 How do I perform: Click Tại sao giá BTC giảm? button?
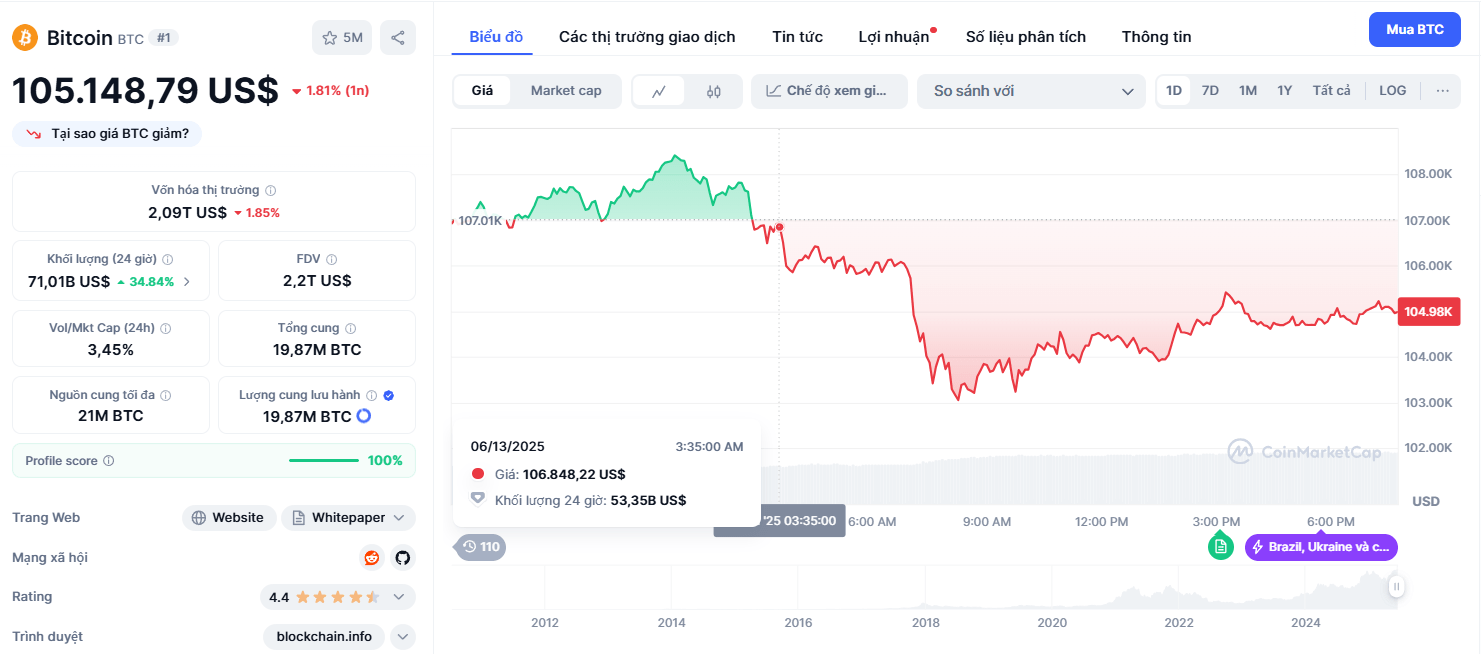107,133
